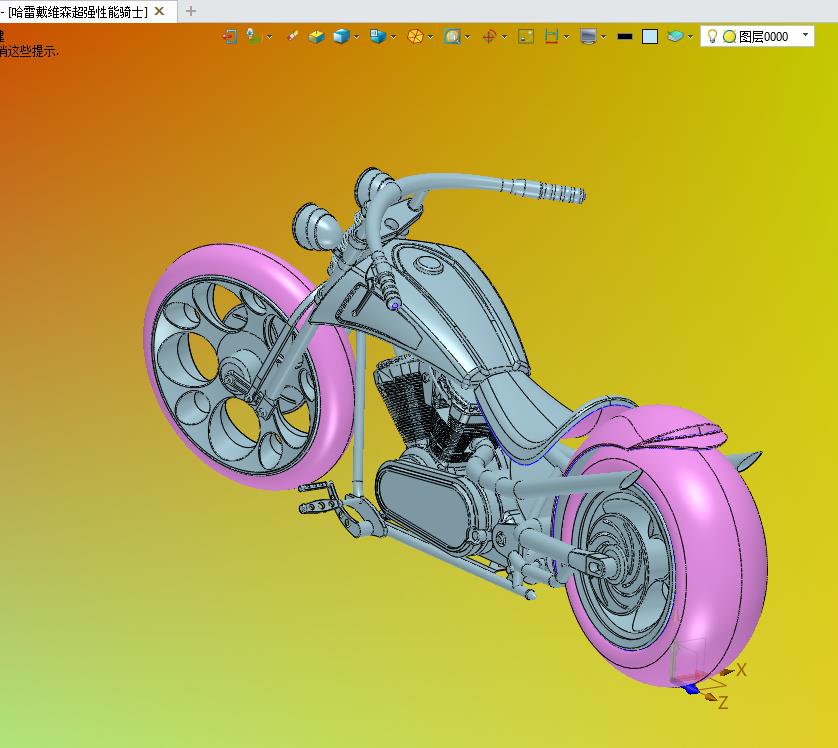Click the lamp and landscape scene icon
The width and height of the screenshot is (838, 748).
pyautogui.click(x=253, y=36)
